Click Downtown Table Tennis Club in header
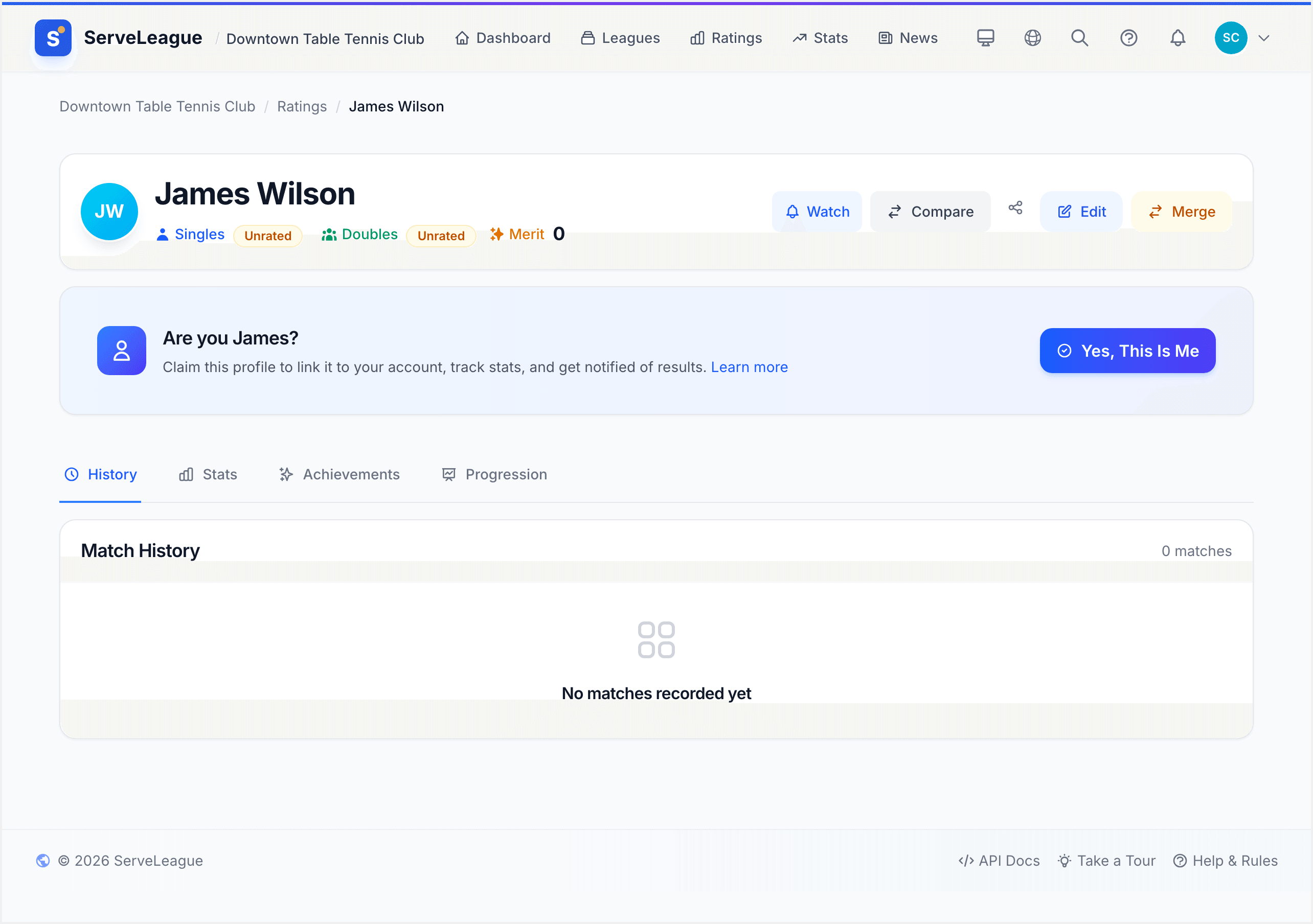Image resolution: width=1313 pixels, height=924 pixels. [325, 38]
